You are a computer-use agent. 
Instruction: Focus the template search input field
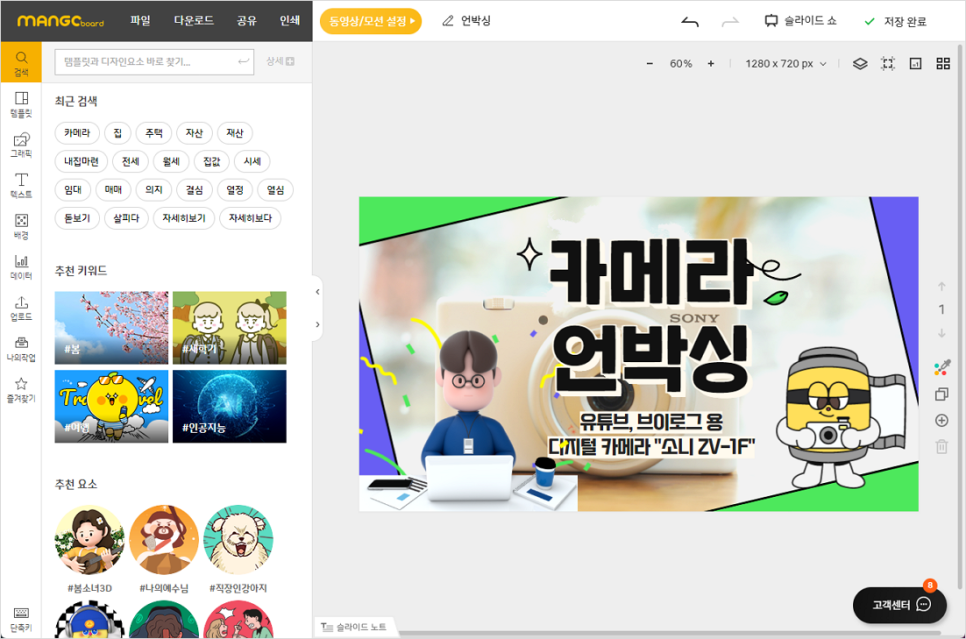154,62
